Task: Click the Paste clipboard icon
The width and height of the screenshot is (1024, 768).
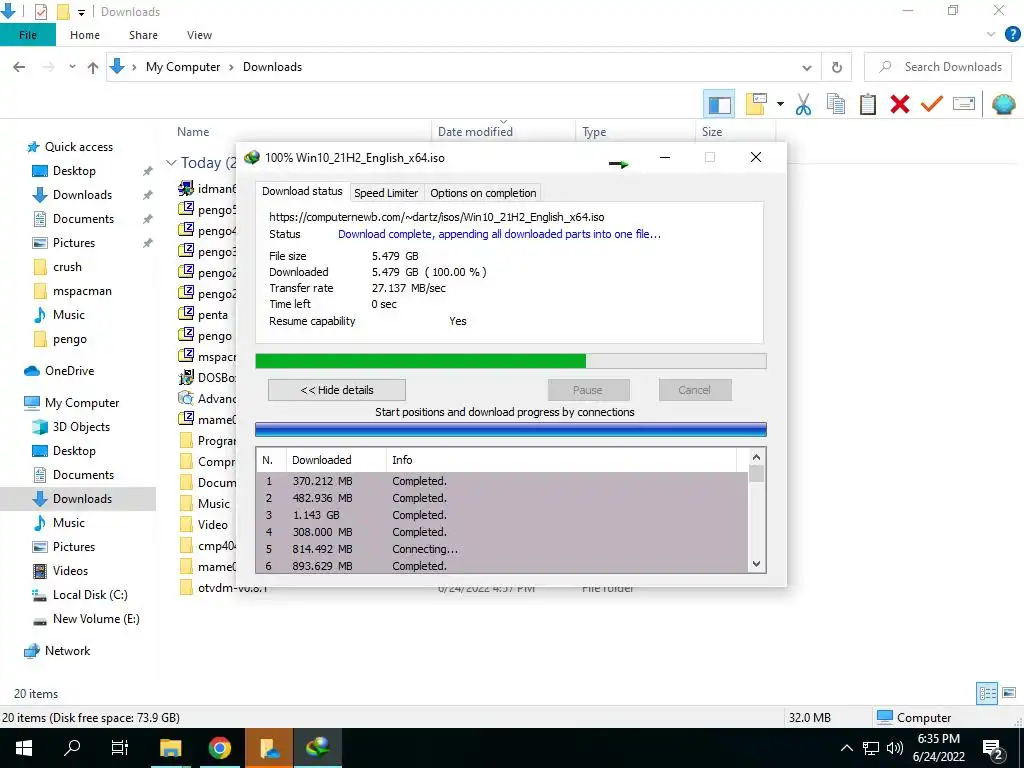Action: pos(867,104)
